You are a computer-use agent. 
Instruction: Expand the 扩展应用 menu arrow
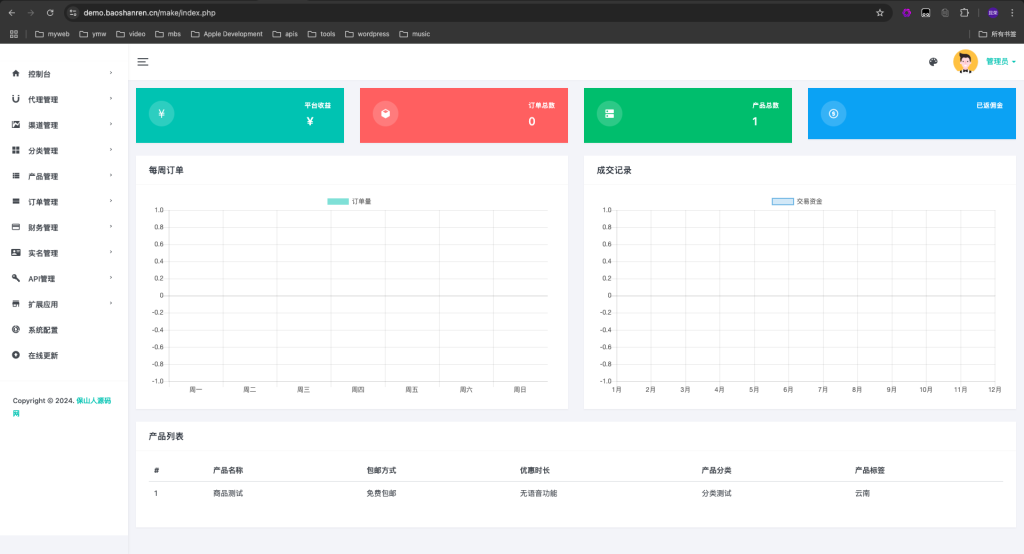tap(111, 303)
